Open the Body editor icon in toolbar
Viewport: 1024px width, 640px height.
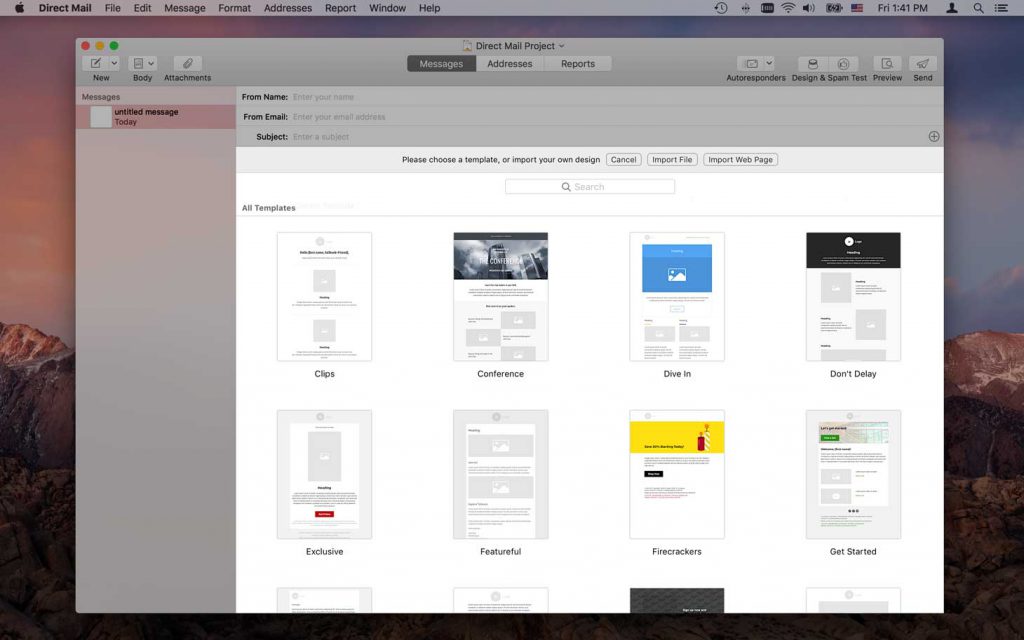[x=138, y=62]
